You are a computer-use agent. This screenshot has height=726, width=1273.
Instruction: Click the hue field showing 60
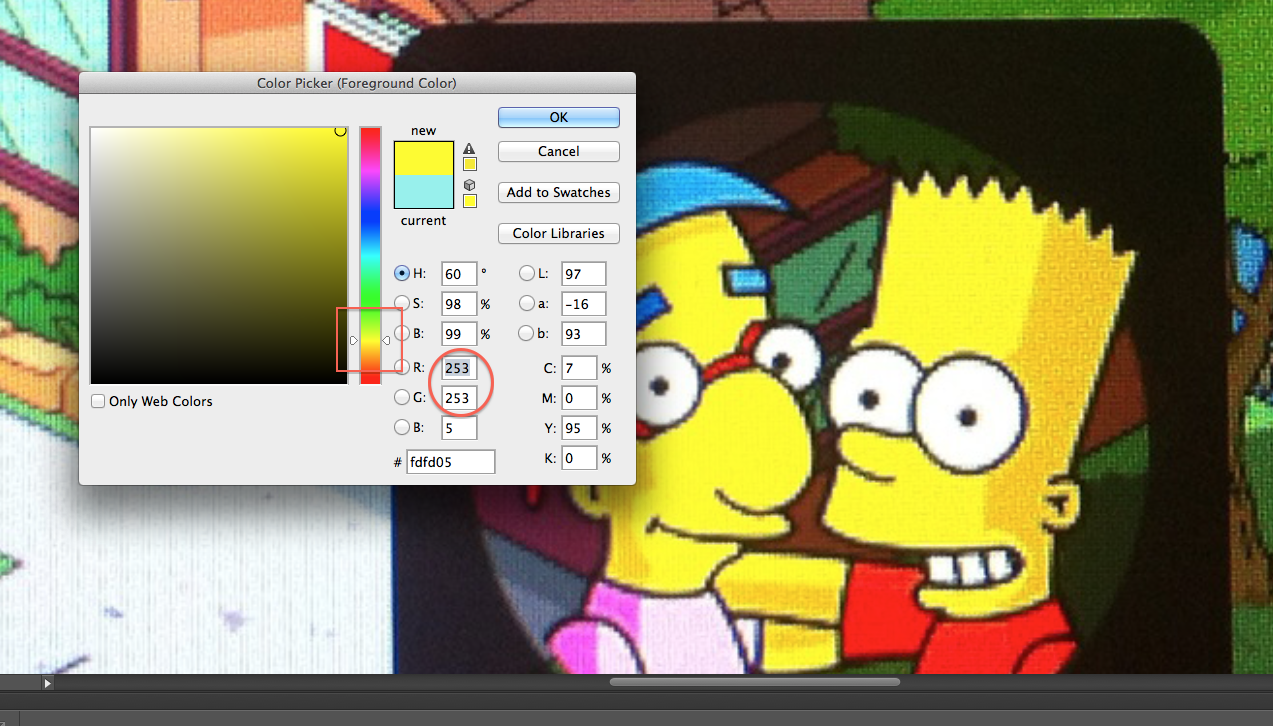click(x=459, y=273)
